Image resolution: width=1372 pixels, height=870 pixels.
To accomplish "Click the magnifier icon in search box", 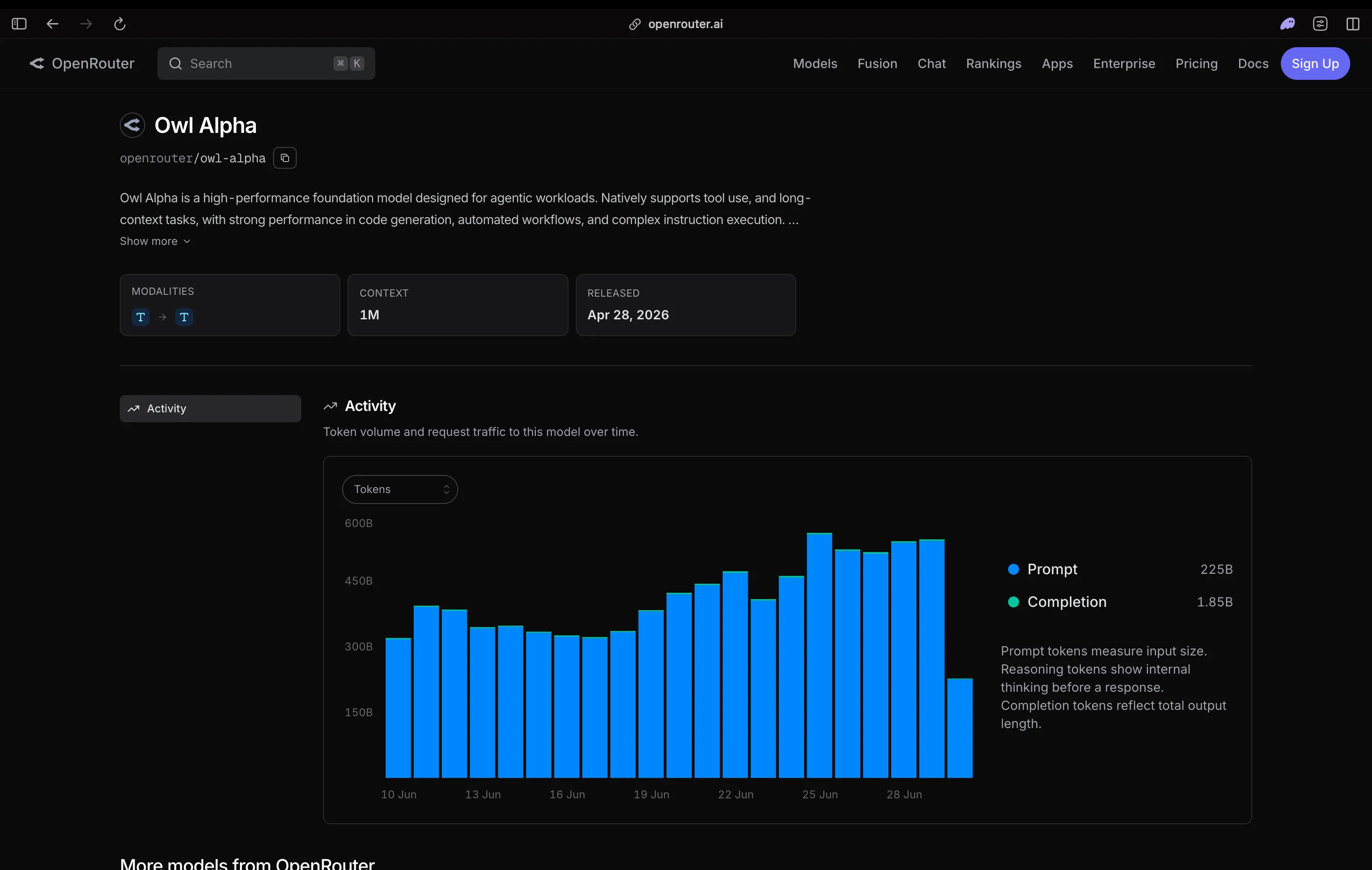I will pos(176,63).
